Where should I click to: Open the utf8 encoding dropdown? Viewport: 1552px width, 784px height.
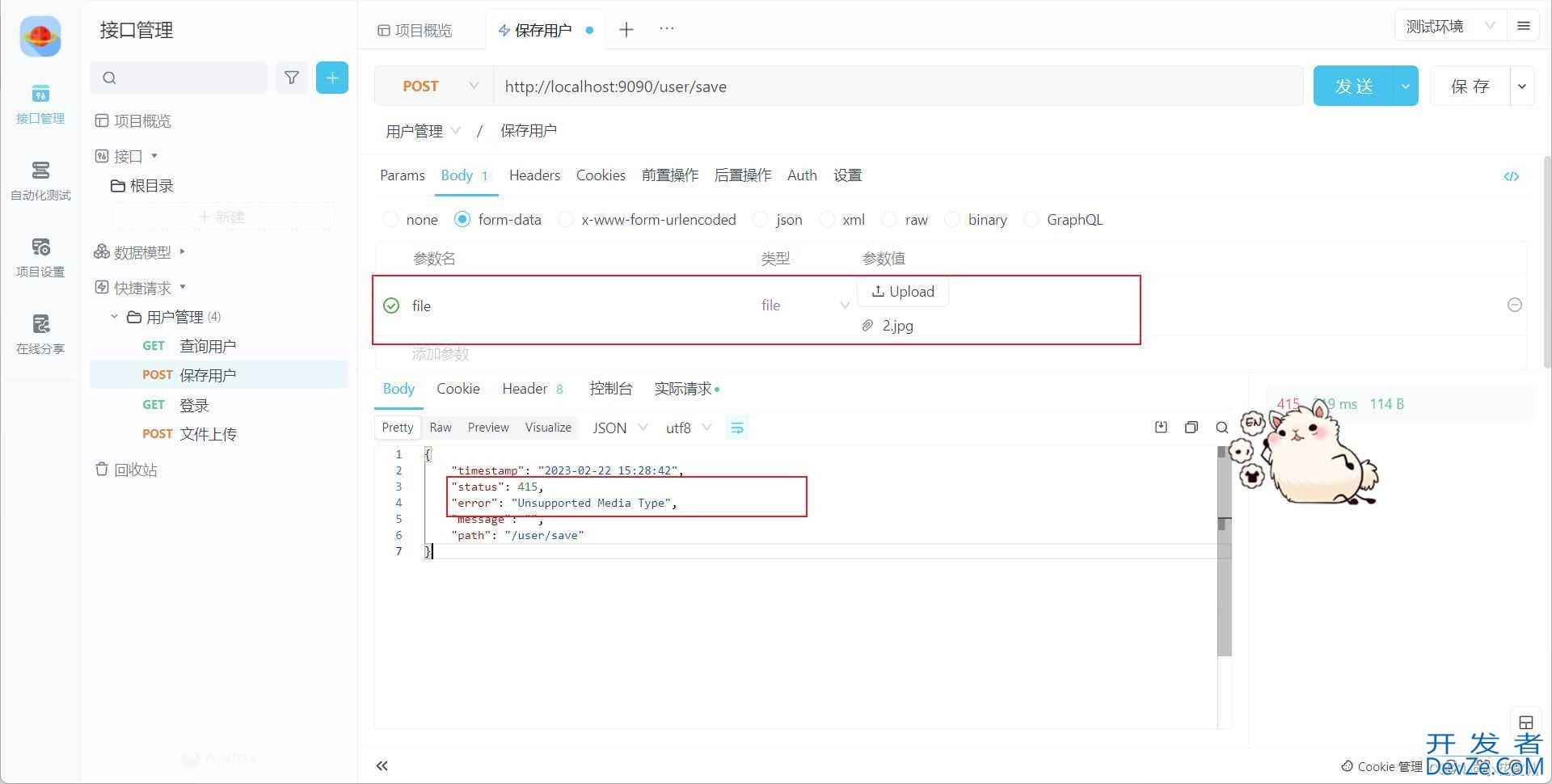pos(689,428)
